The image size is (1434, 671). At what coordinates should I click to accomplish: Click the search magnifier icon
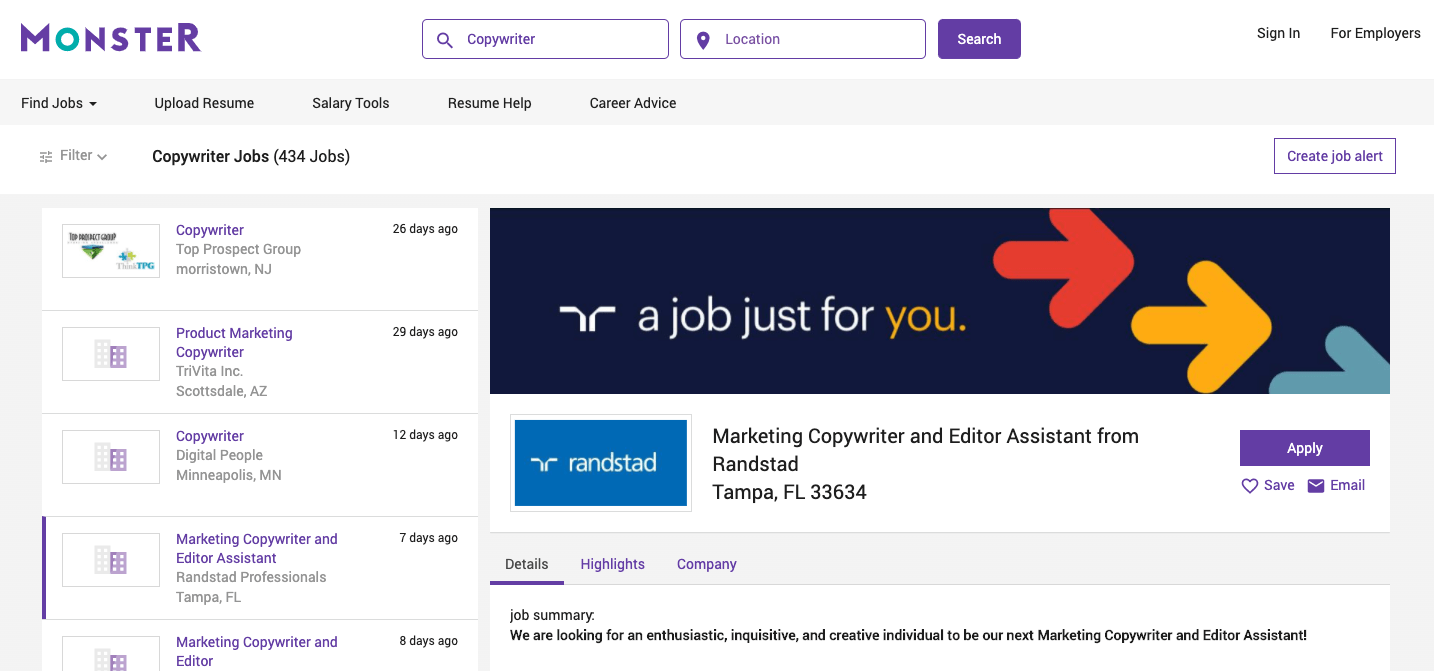445,40
